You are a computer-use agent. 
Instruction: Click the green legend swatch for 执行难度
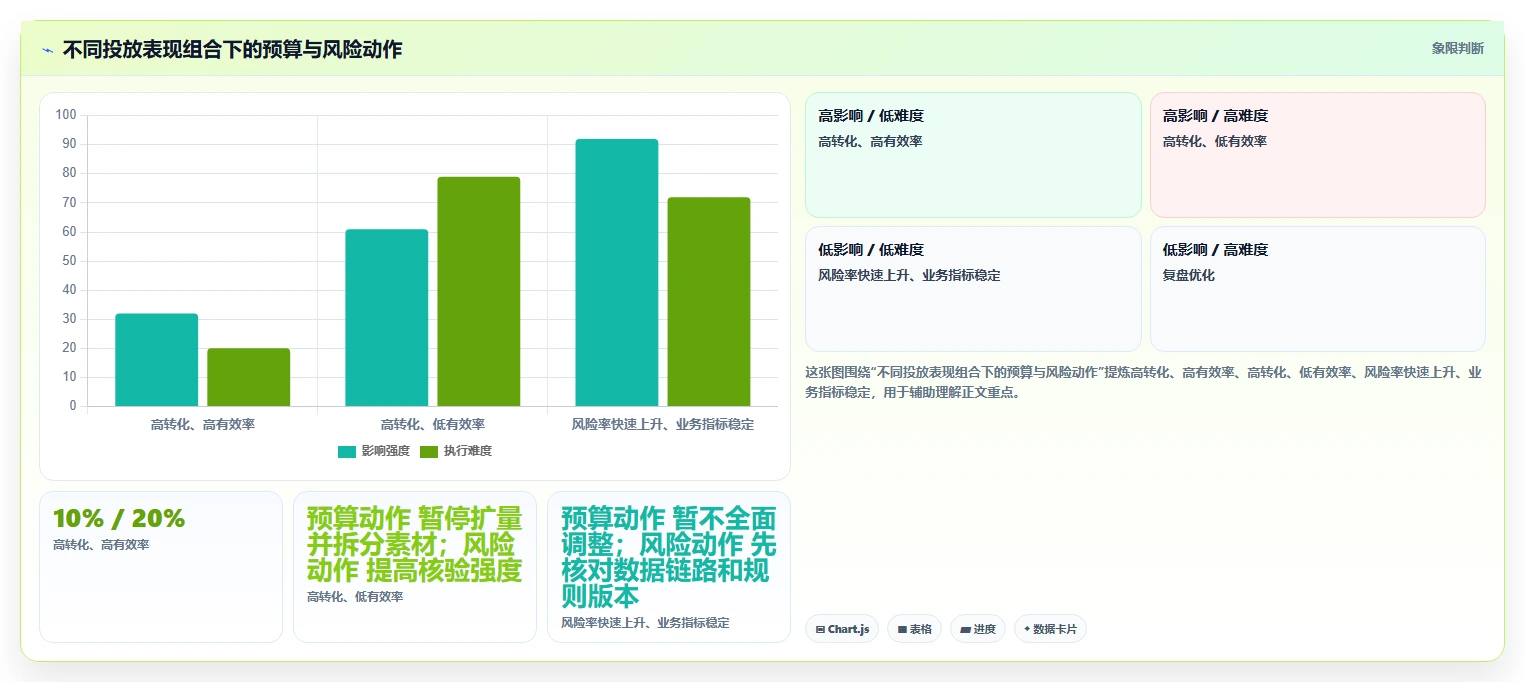[x=429, y=452]
